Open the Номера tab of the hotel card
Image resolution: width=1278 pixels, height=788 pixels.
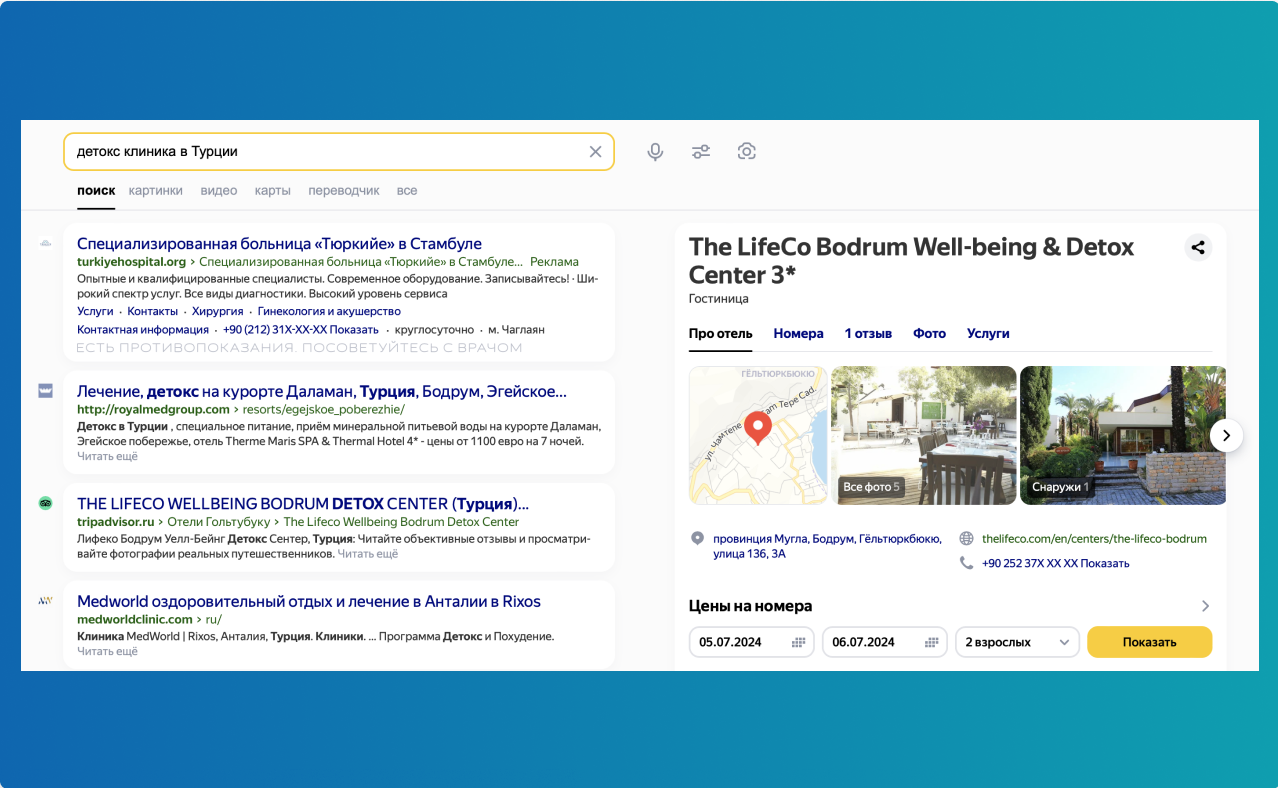tap(798, 333)
